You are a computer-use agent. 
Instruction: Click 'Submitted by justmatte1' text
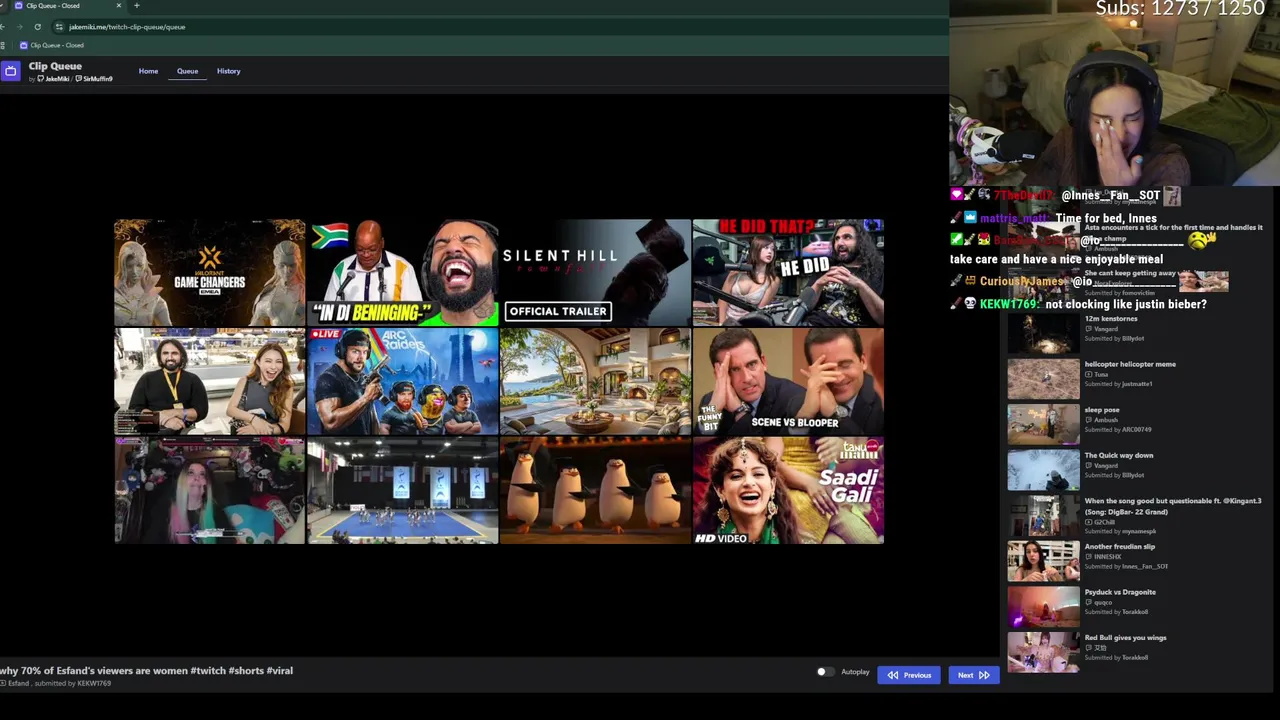coord(1118,384)
